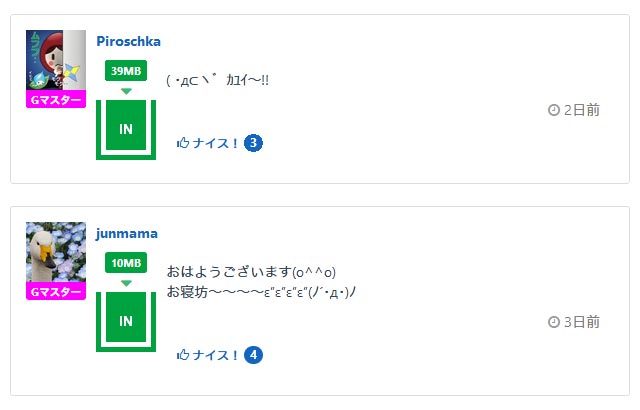Open junmama's profile name link
Image resolution: width=640 pixels, height=410 pixels.
[x=127, y=233]
